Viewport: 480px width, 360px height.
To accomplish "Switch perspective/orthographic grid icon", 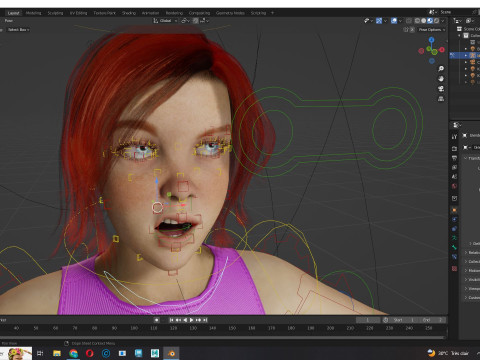I will [441, 99].
